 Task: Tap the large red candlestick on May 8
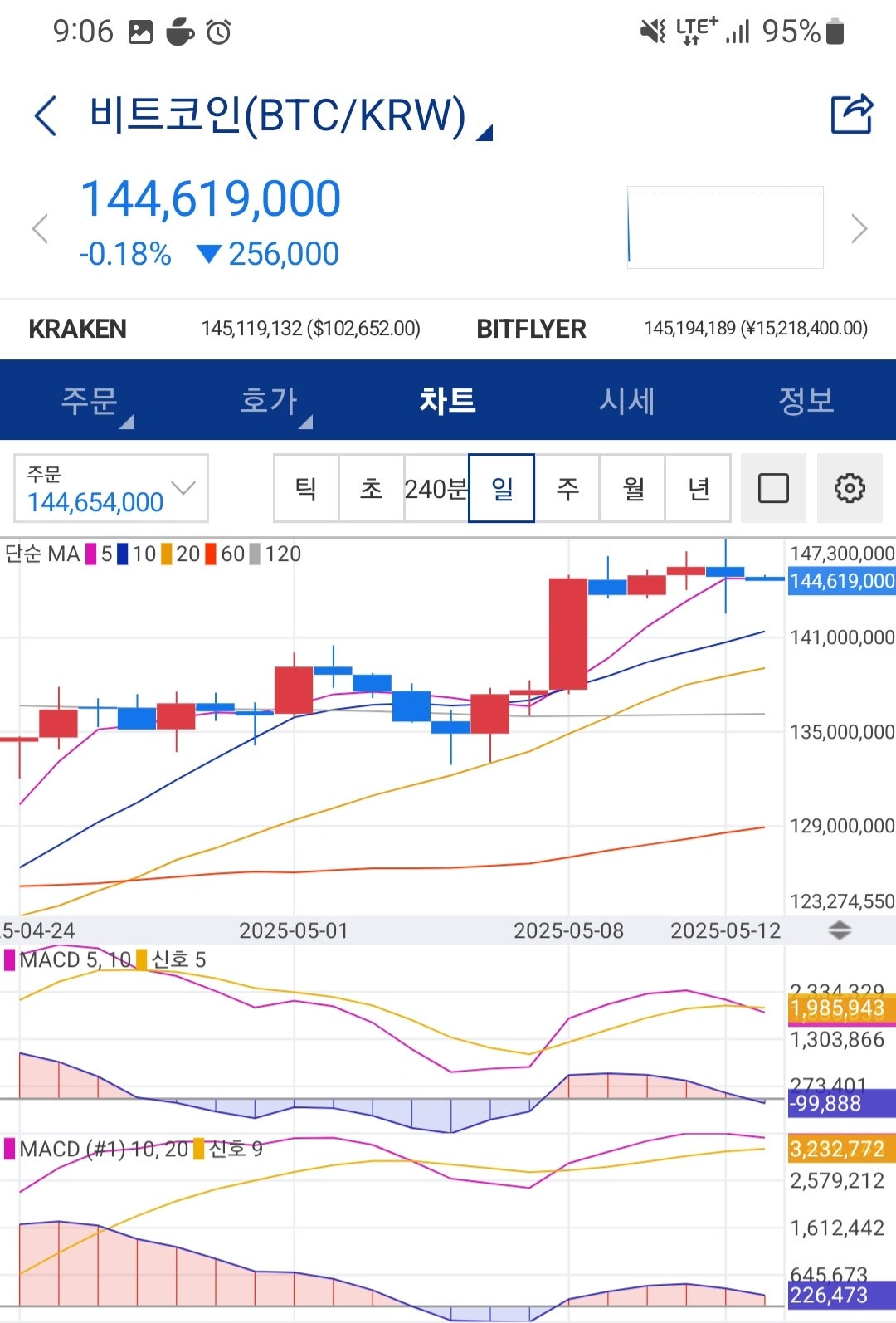pyautogui.click(x=568, y=633)
